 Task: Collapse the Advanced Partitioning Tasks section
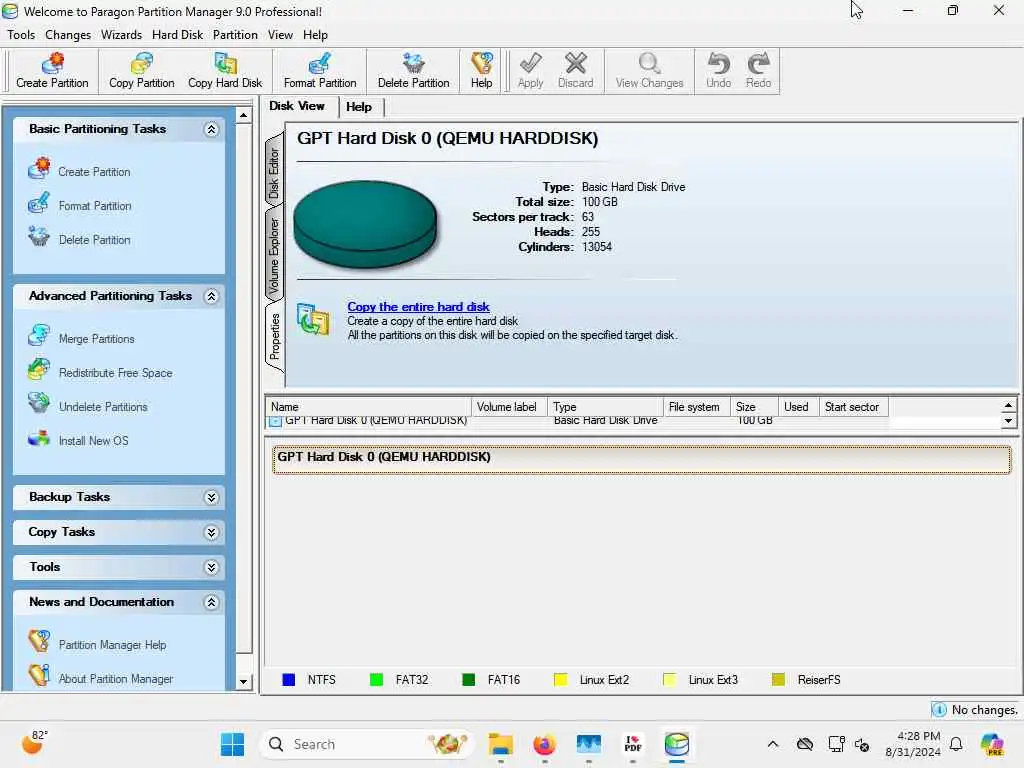[211, 296]
